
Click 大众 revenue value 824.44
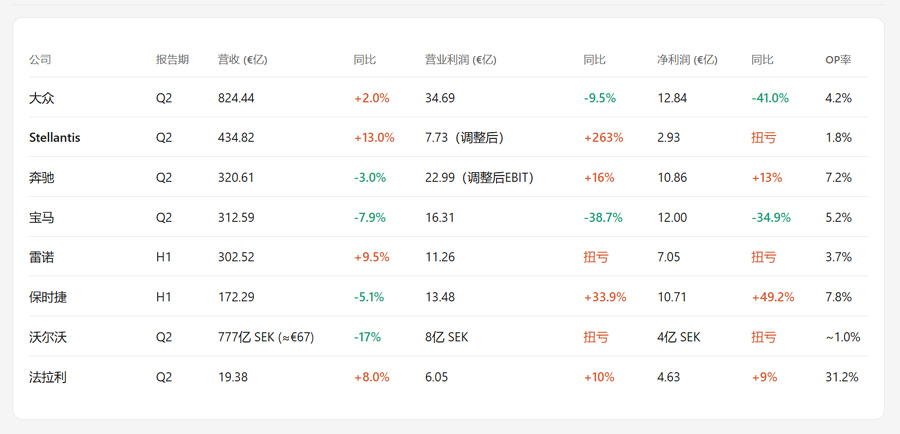click(236, 98)
